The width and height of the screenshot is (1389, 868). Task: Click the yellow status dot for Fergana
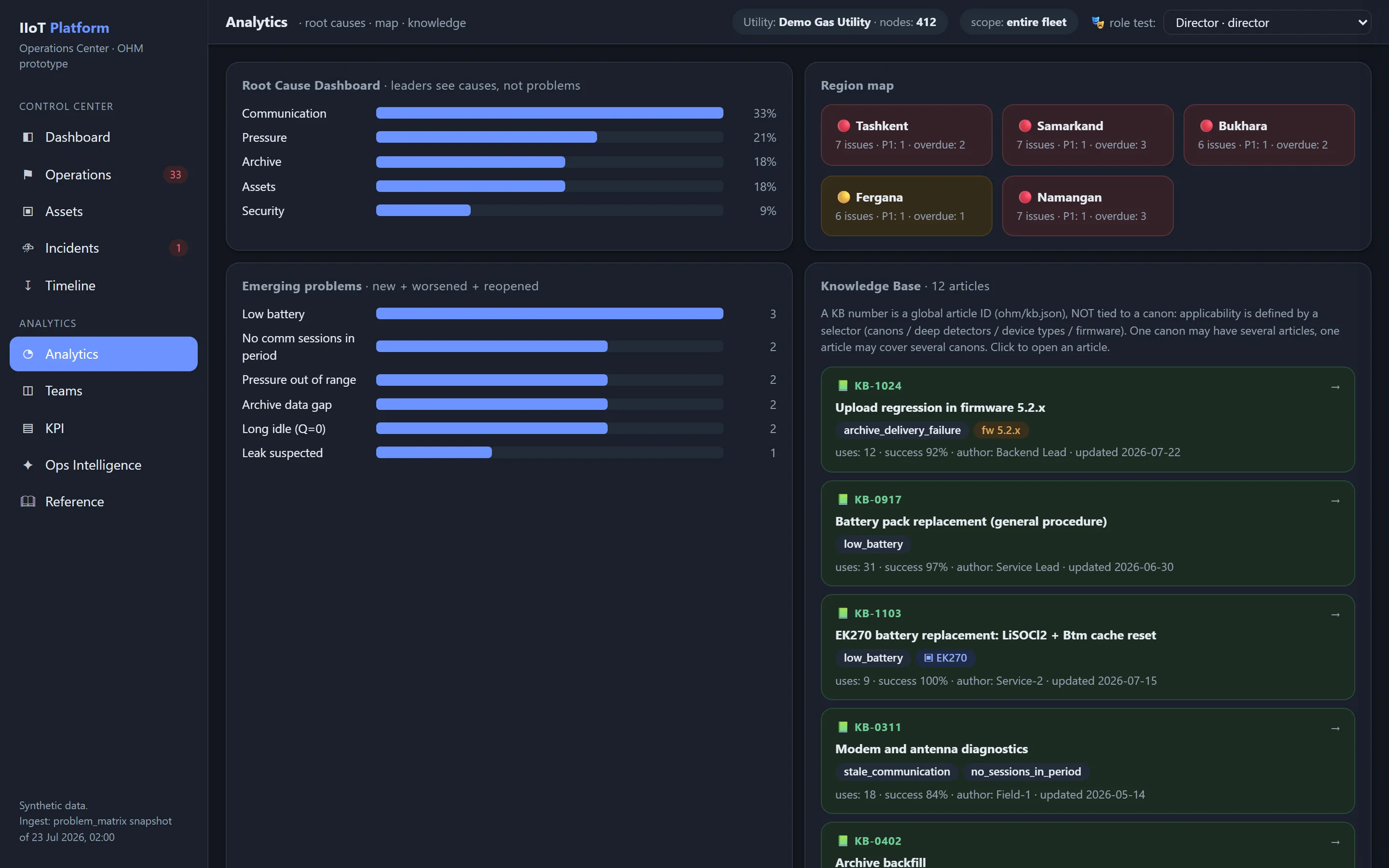[843, 197]
